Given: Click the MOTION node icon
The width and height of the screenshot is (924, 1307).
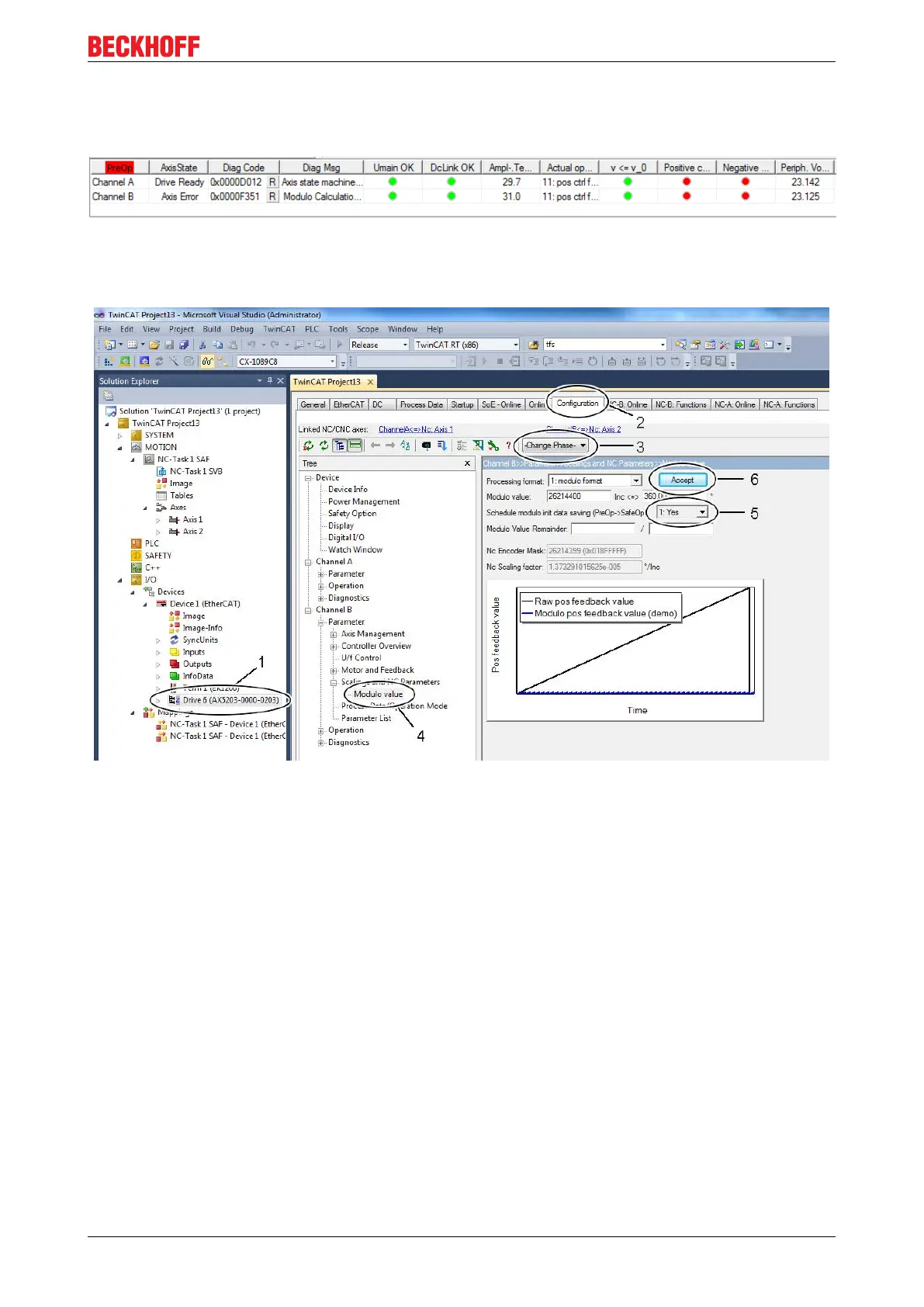Looking at the screenshot, I should (137, 447).
